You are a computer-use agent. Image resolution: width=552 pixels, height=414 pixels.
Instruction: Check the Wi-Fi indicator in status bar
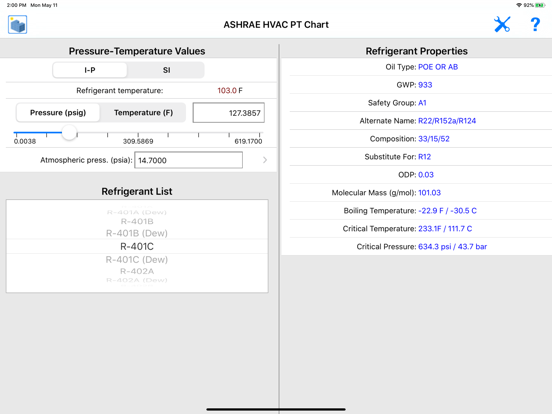519,5
